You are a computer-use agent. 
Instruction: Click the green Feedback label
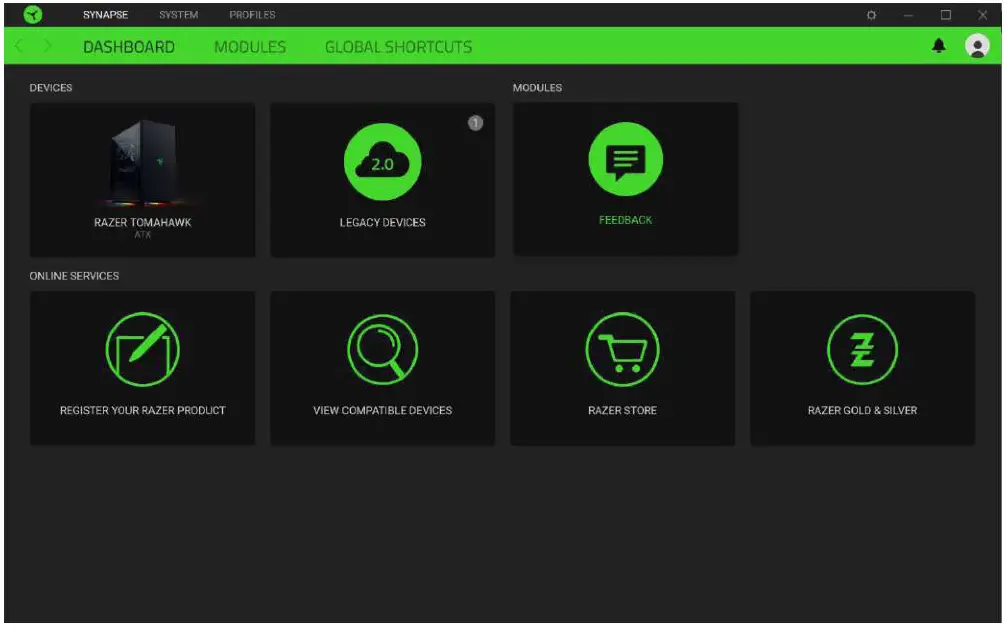[x=626, y=220]
